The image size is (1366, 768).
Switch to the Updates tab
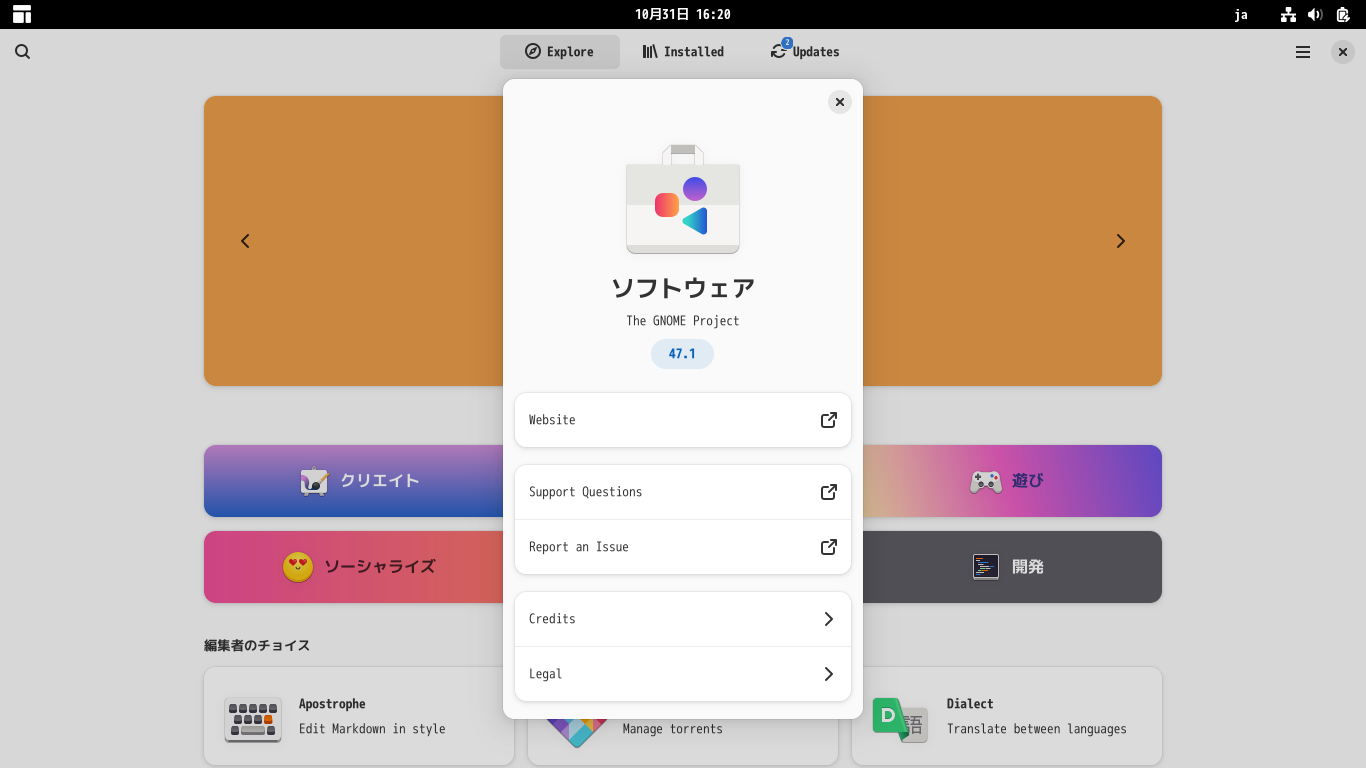tap(805, 52)
